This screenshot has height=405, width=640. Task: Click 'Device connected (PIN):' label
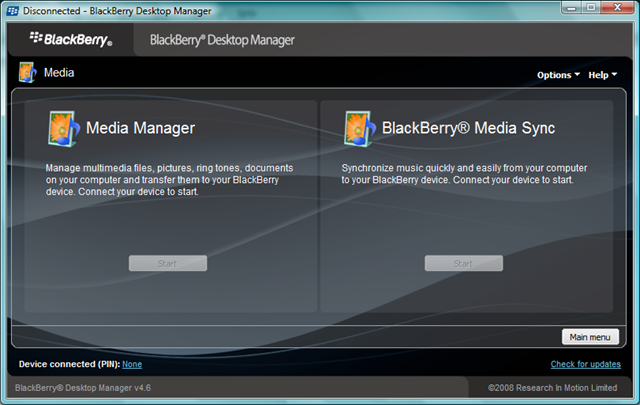point(69,364)
